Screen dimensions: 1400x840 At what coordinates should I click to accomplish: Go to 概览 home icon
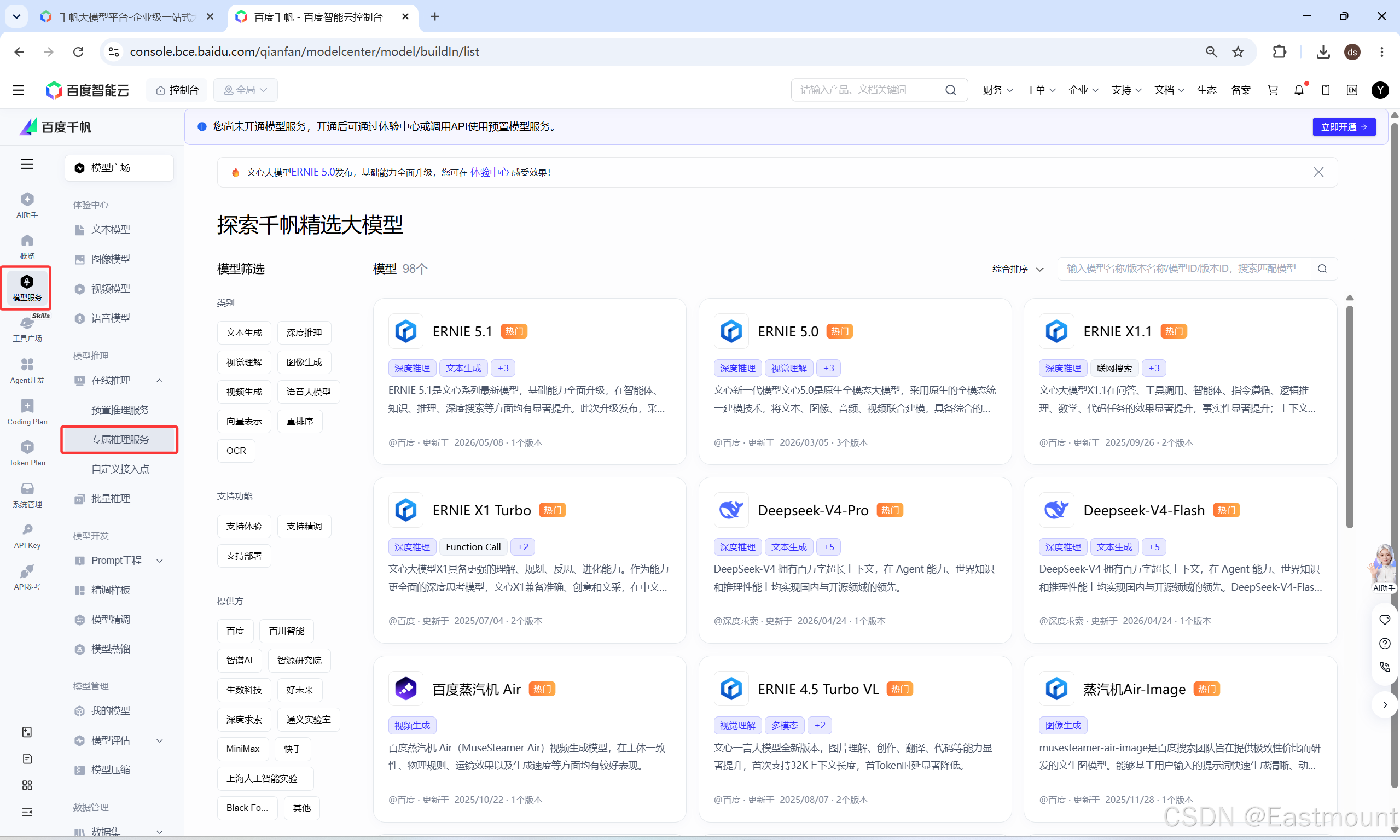pos(27,246)
